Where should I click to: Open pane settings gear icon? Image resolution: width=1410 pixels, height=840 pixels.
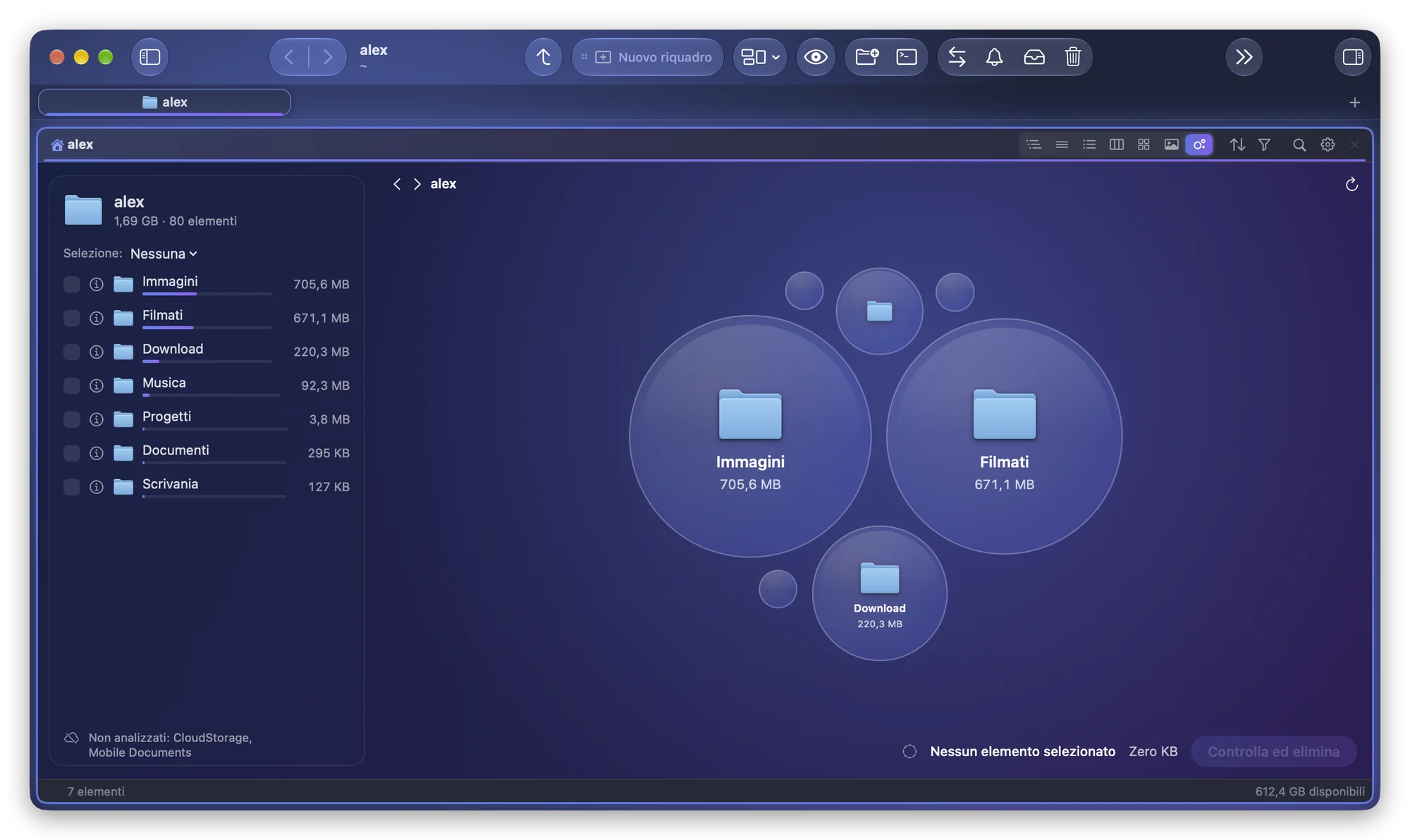click(1327, 144)
